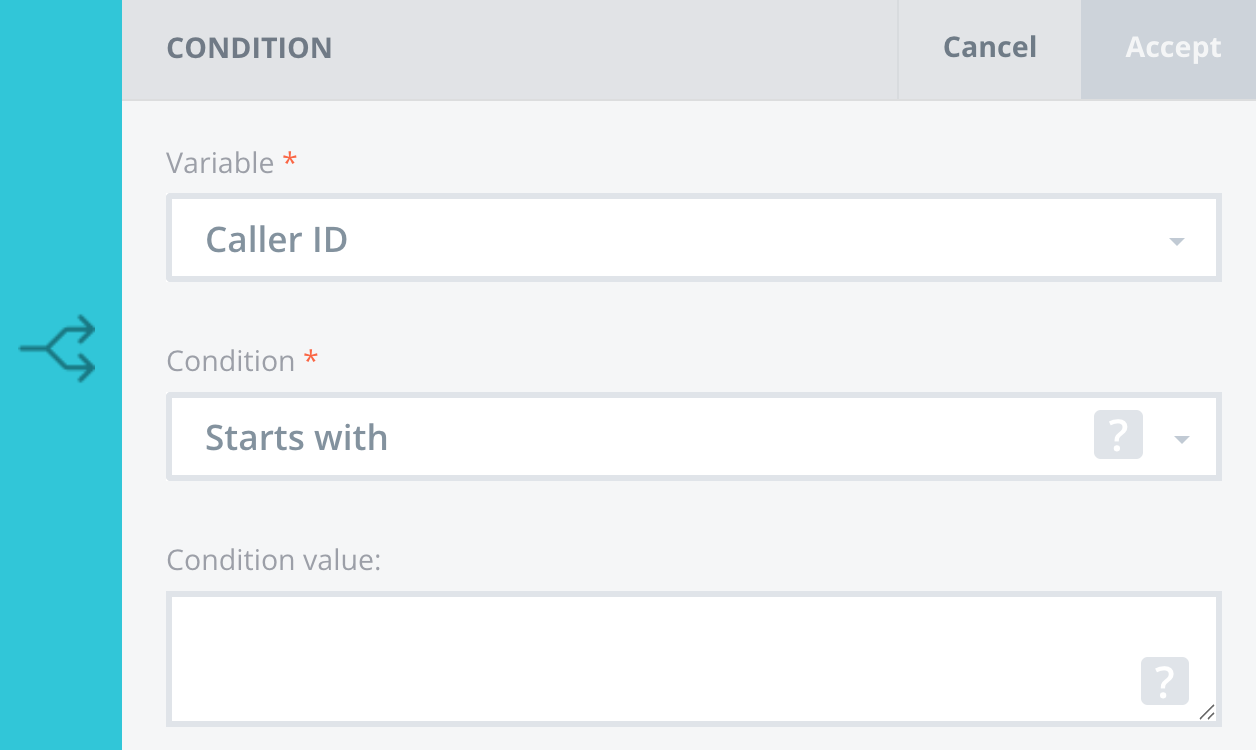
Task: Click the Variable dropdown arrow
Action: (x=1176, y=241)
